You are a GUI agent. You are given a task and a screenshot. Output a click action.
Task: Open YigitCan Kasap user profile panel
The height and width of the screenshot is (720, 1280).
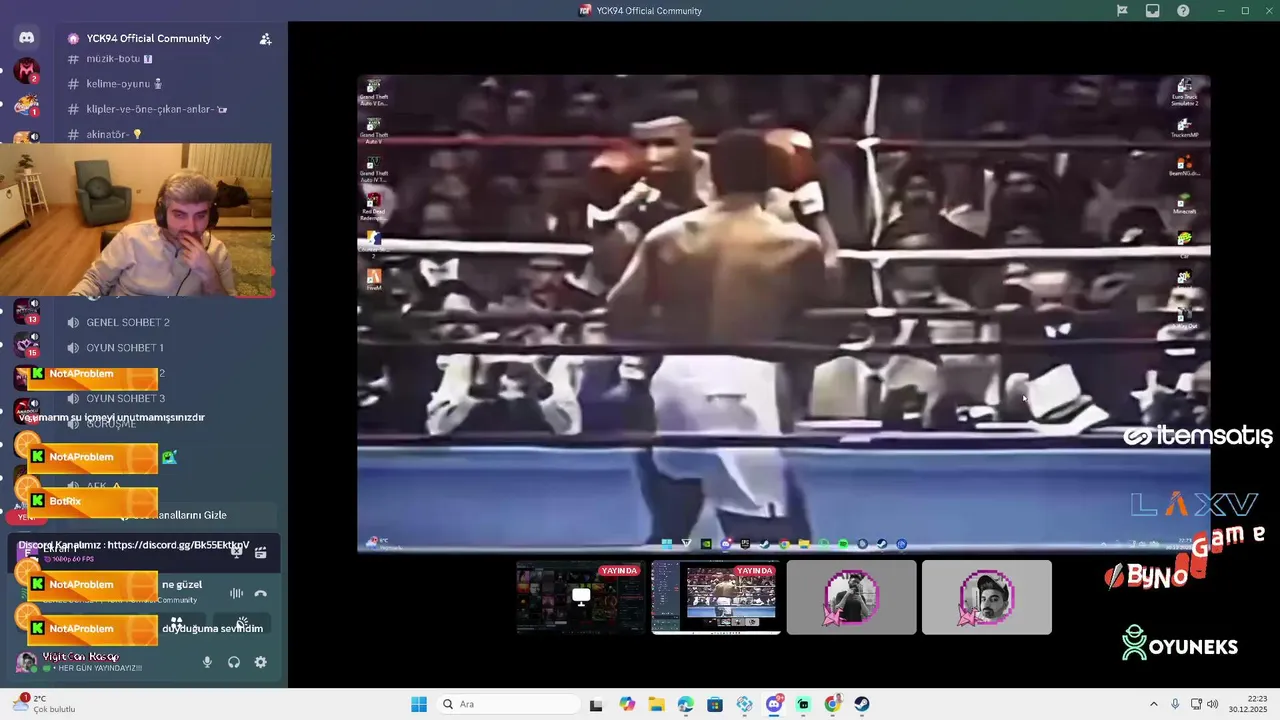point(80,662)
